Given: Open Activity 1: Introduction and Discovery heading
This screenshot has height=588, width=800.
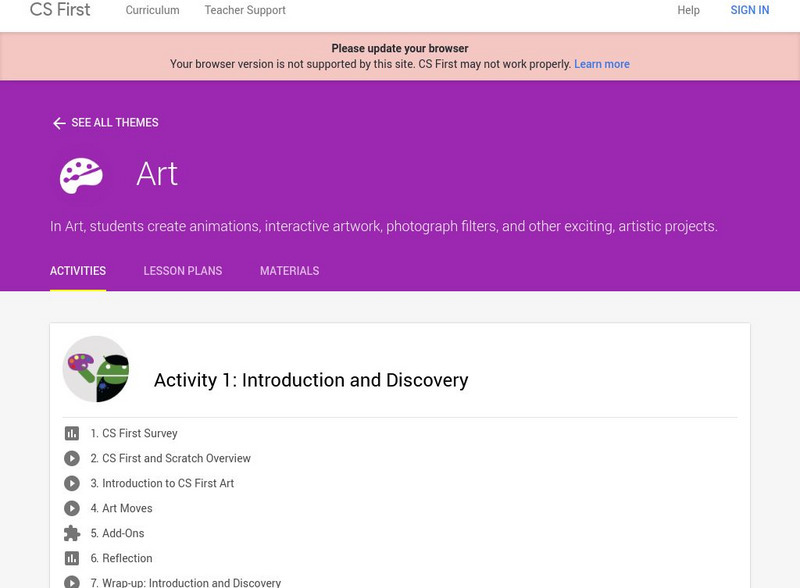Looking at the screenshot, I should [x=311, y=380].
